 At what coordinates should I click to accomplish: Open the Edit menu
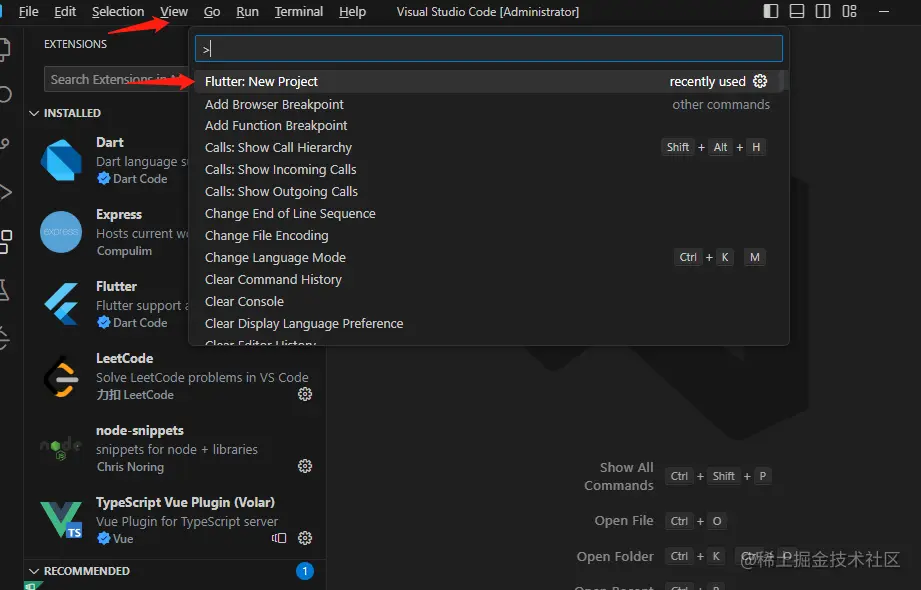pos(65,12)
